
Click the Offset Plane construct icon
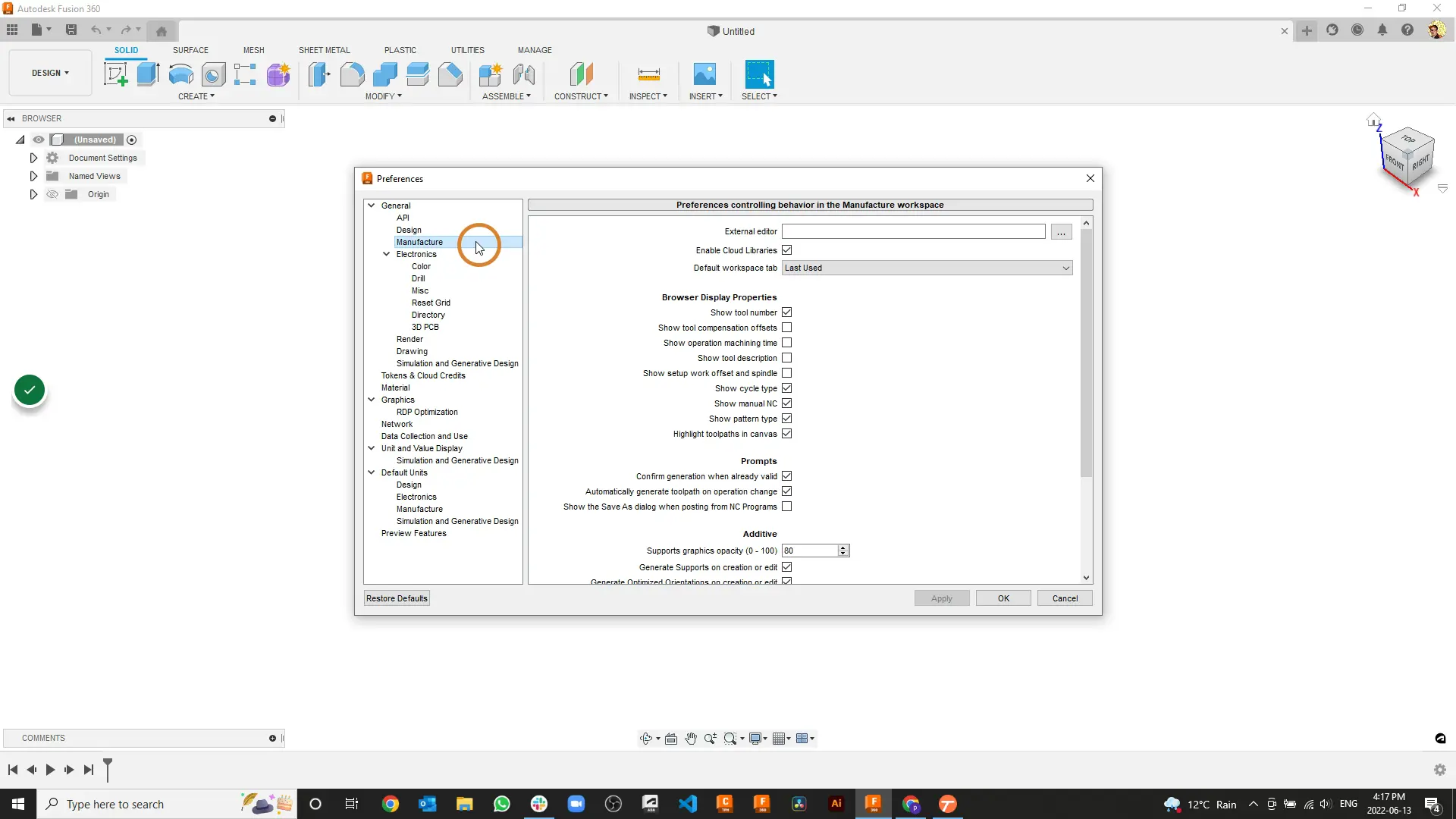581,74
